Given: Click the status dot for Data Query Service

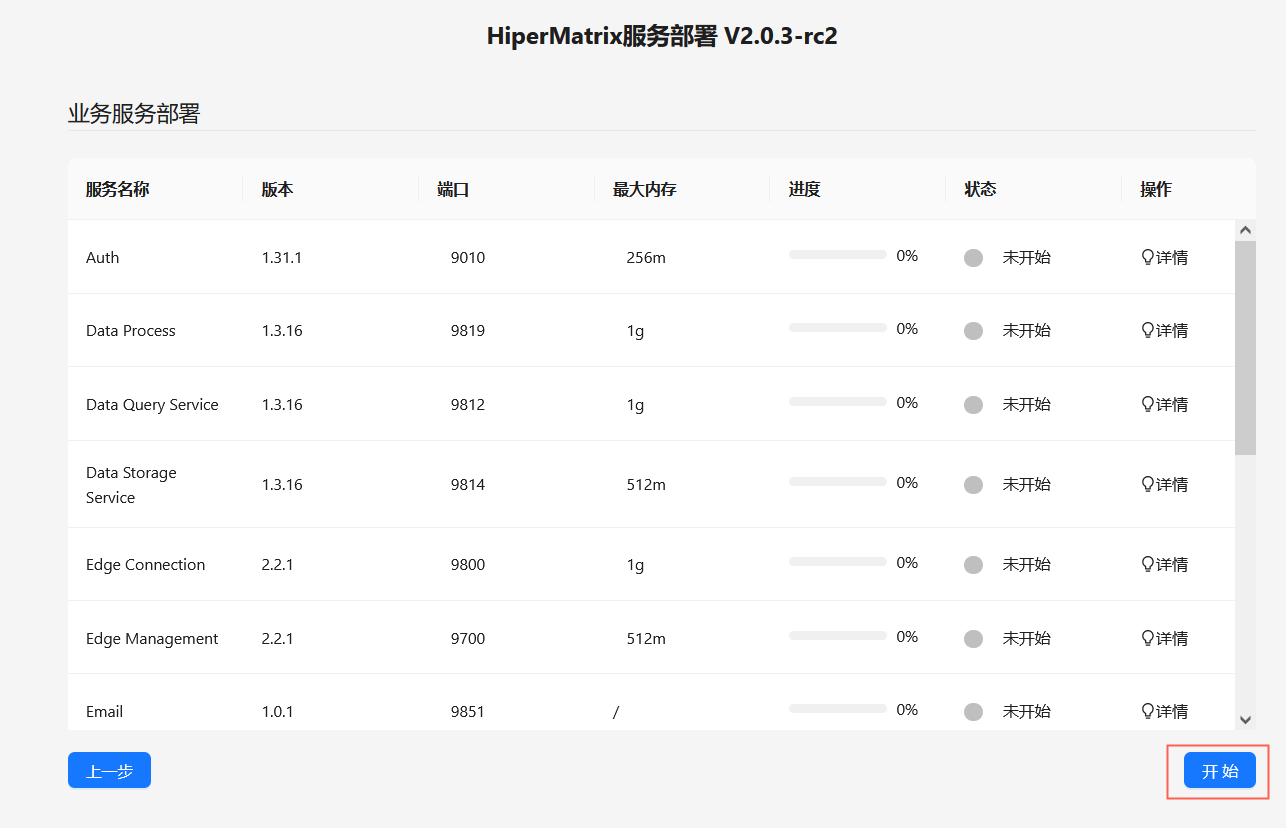Looking at the screenshot, I should (x=973, y=405).
